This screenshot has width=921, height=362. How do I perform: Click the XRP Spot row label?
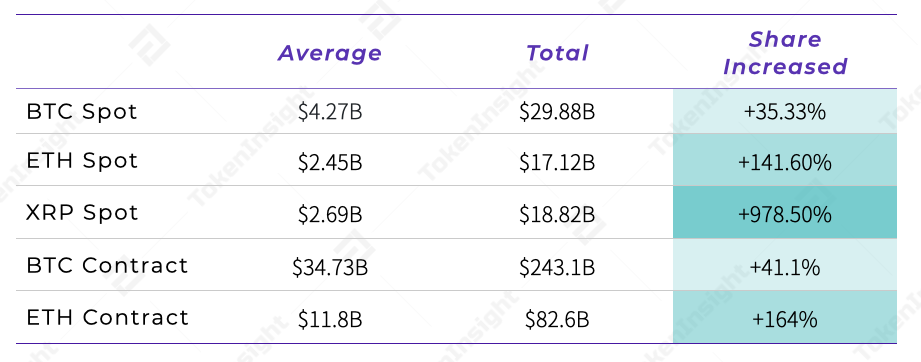82,213
